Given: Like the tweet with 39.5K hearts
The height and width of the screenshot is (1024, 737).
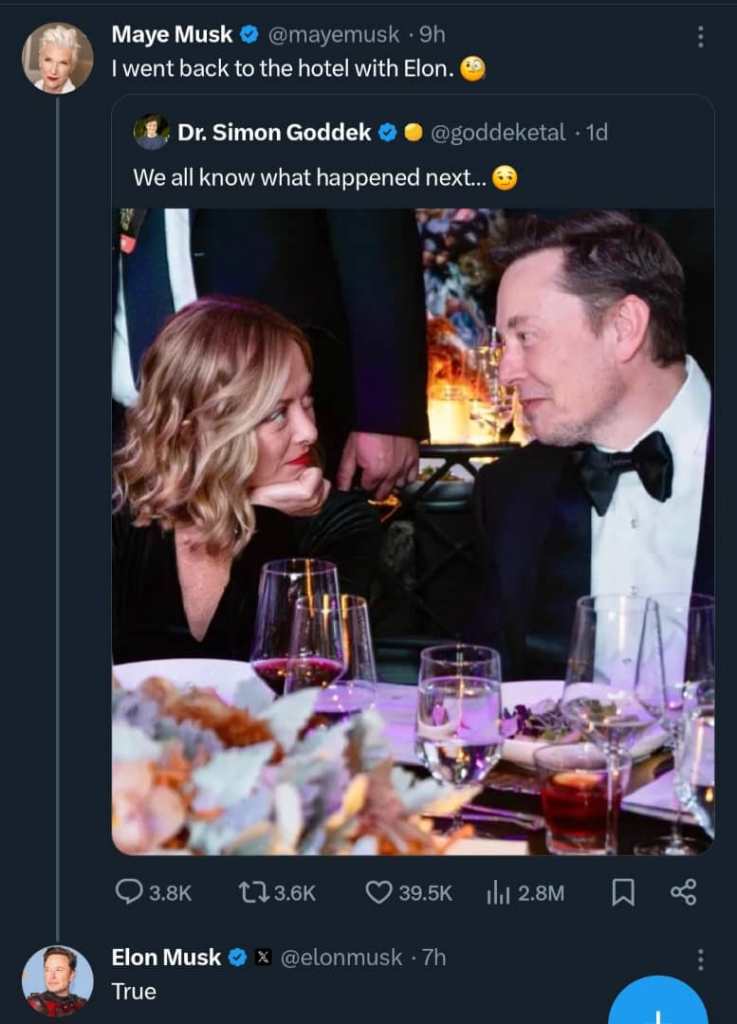Looking at the screenshot, I should pyautogui.click(x=379, y=892).
